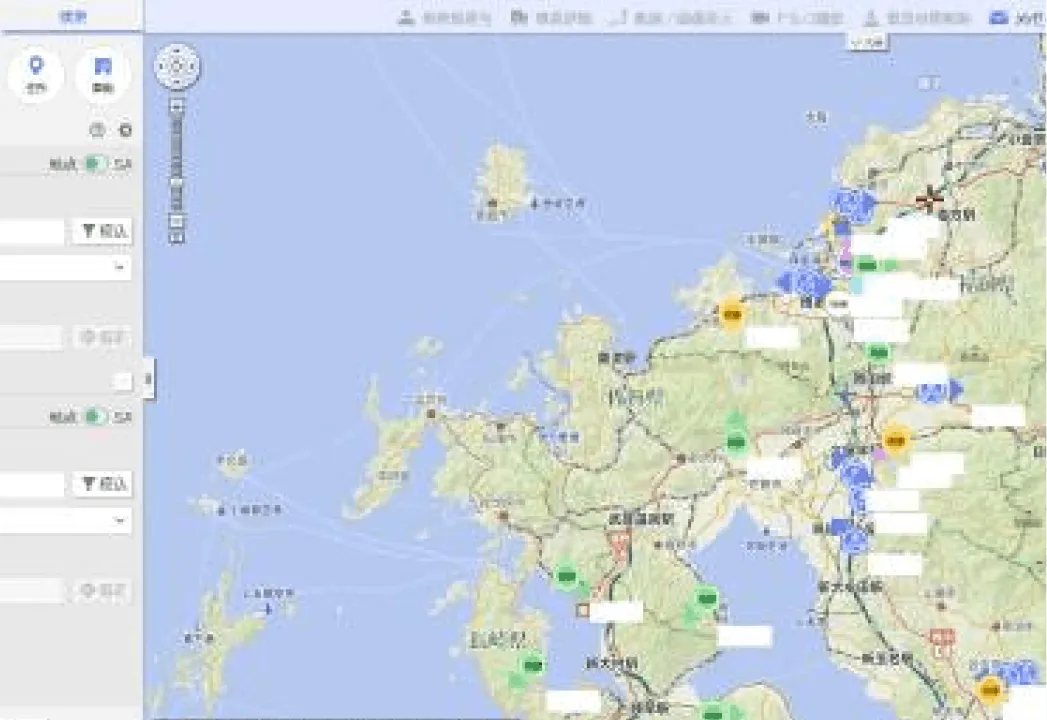The width and height of the screenshot is (1047, 720).
Task: Click the bottom button of the map zoom slider
Action: tap(177, 237)
